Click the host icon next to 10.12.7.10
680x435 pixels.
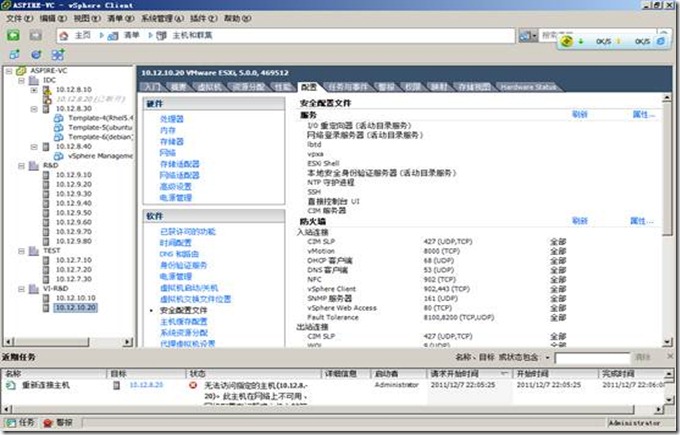click(46, 260)
